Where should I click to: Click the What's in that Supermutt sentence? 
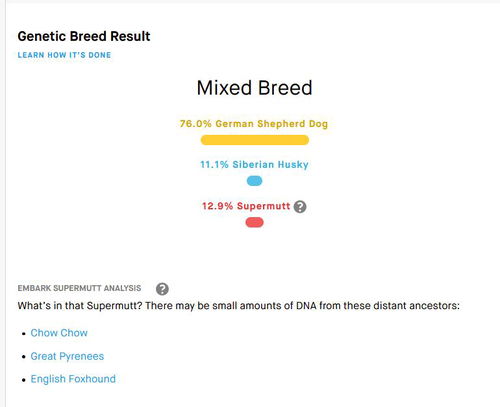pyautogui.click(x=239, y=306)
